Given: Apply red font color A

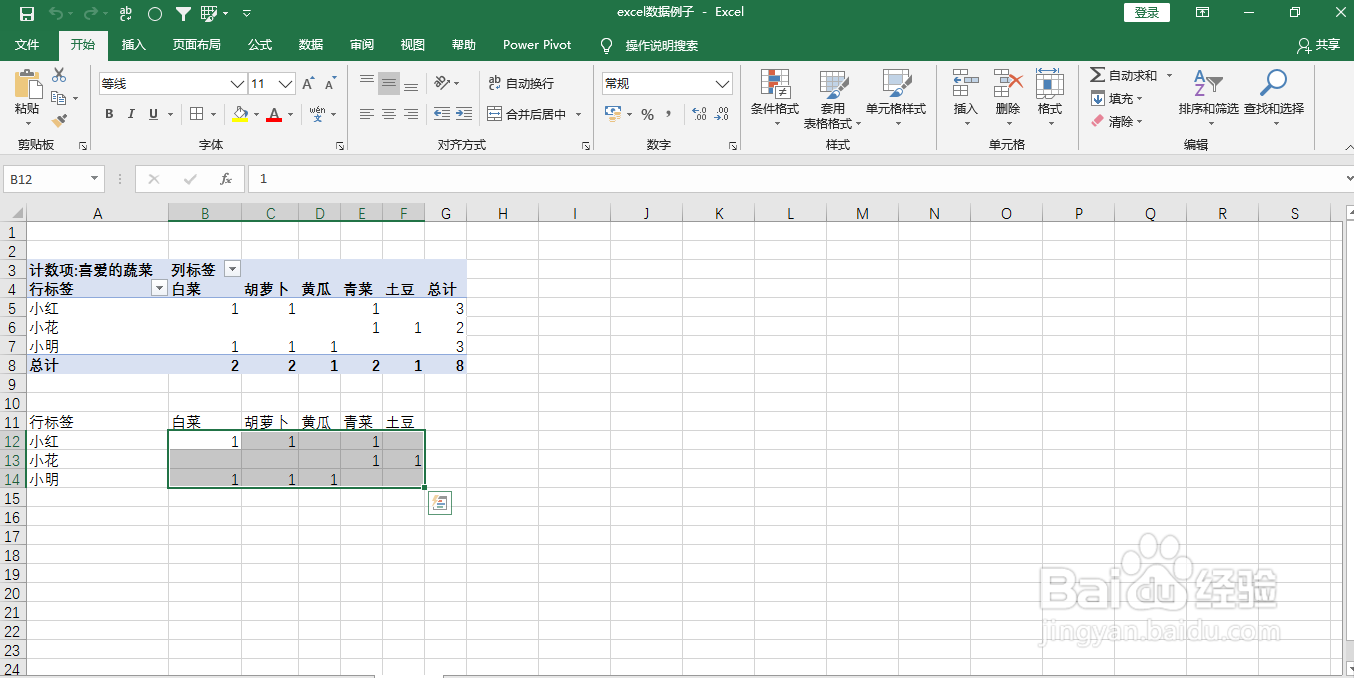Looking at the screenshot, I should (x=274, y=114).
